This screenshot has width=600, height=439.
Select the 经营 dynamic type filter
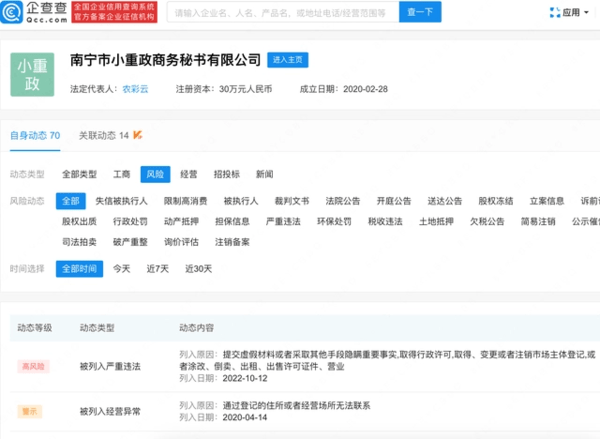point(189,175)
